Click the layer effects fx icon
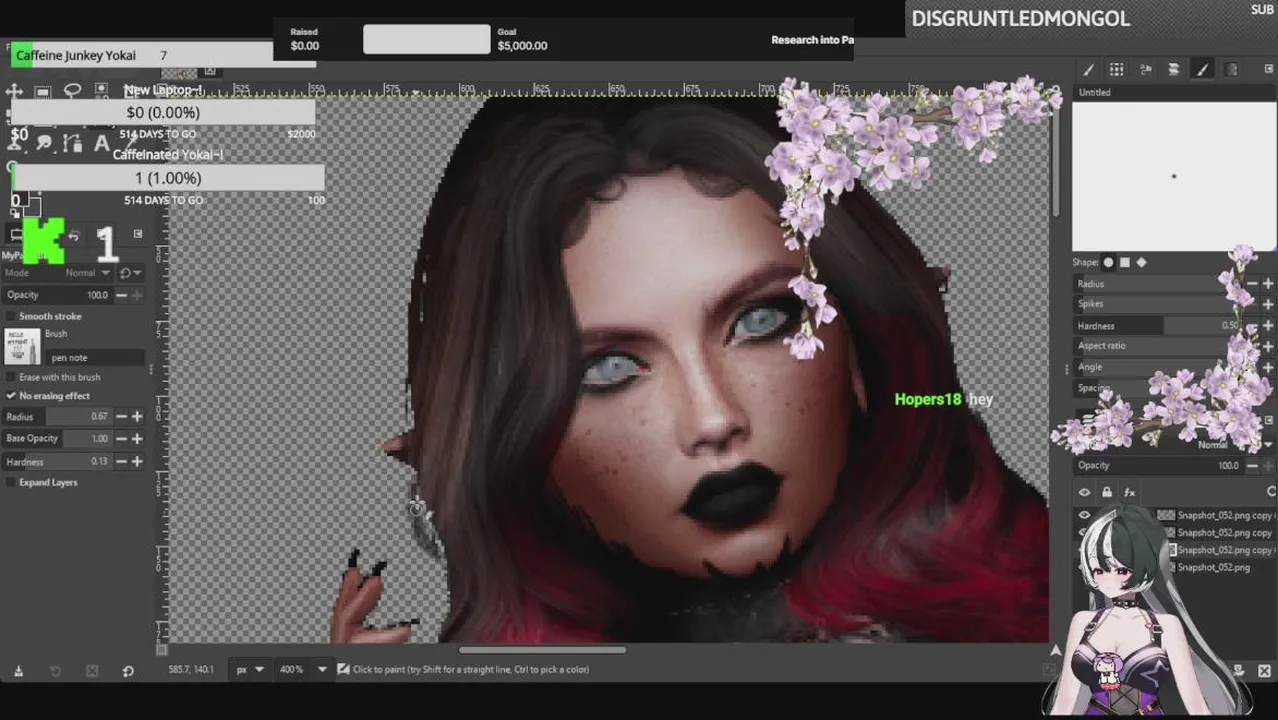This screenshot has height=720, width=1278. coord(1129,492)
